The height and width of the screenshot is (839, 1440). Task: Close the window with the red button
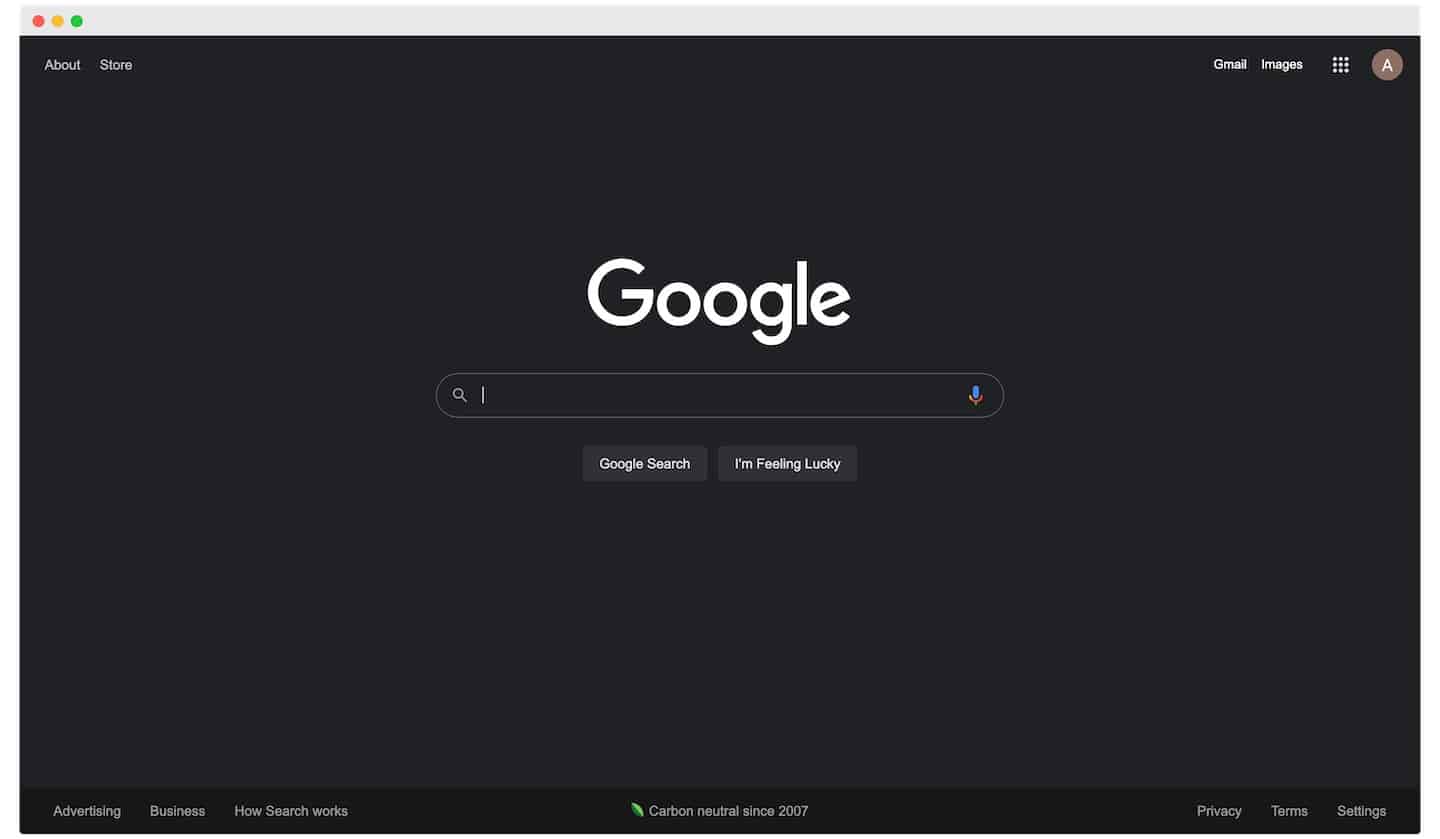39,21
